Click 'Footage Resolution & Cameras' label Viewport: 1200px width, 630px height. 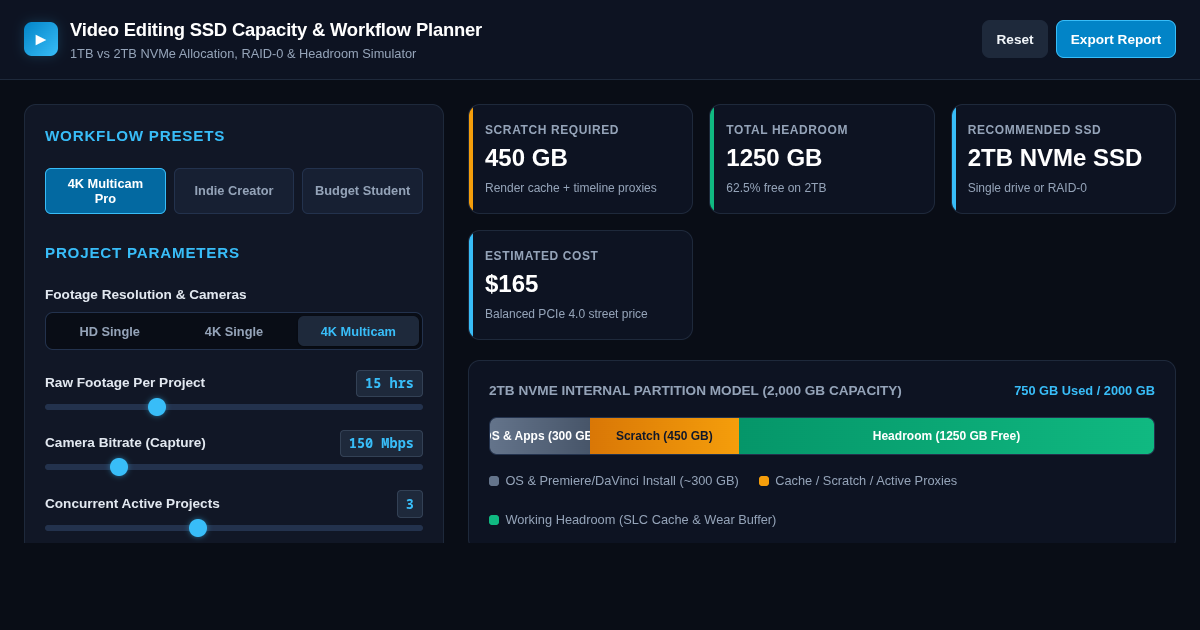point(146,295)
